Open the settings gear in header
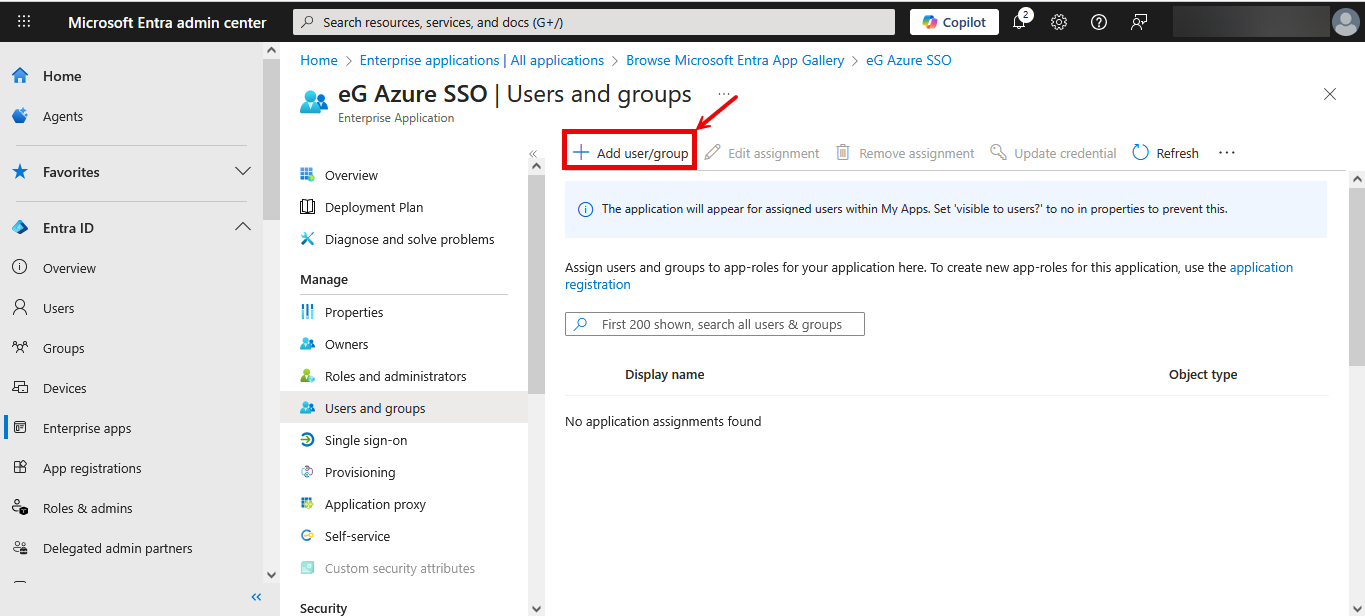 click(x=1059, y=22)
